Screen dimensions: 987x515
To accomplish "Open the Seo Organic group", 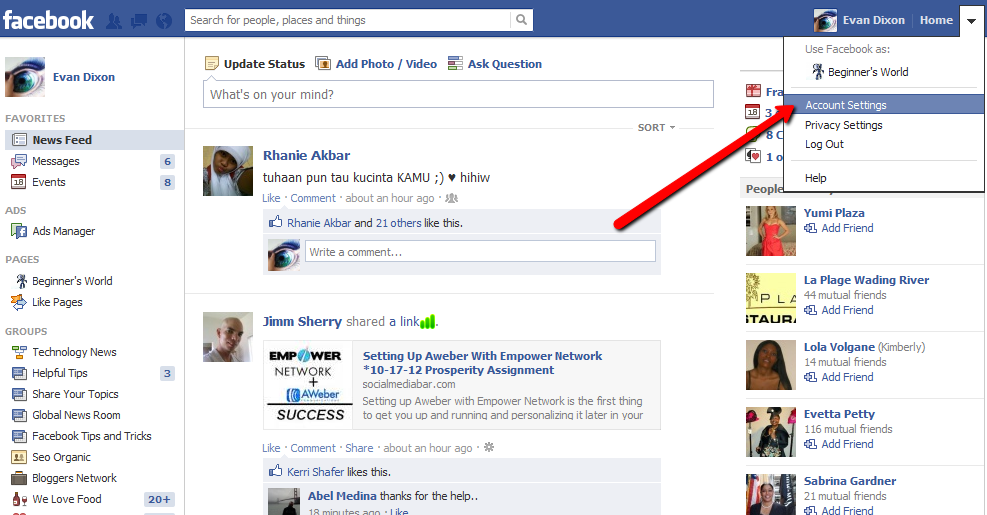I will pos(61,457).
